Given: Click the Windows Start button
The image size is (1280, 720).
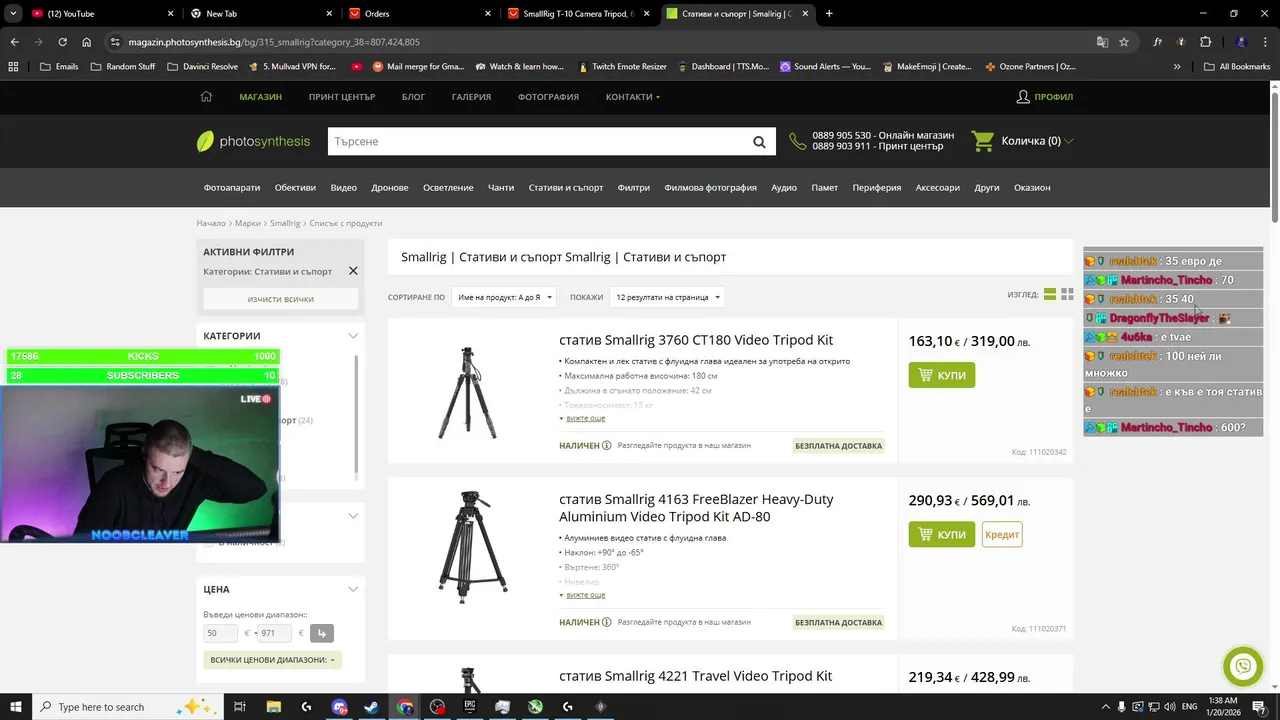Looking at the screenshot, I should coord(16,707).
